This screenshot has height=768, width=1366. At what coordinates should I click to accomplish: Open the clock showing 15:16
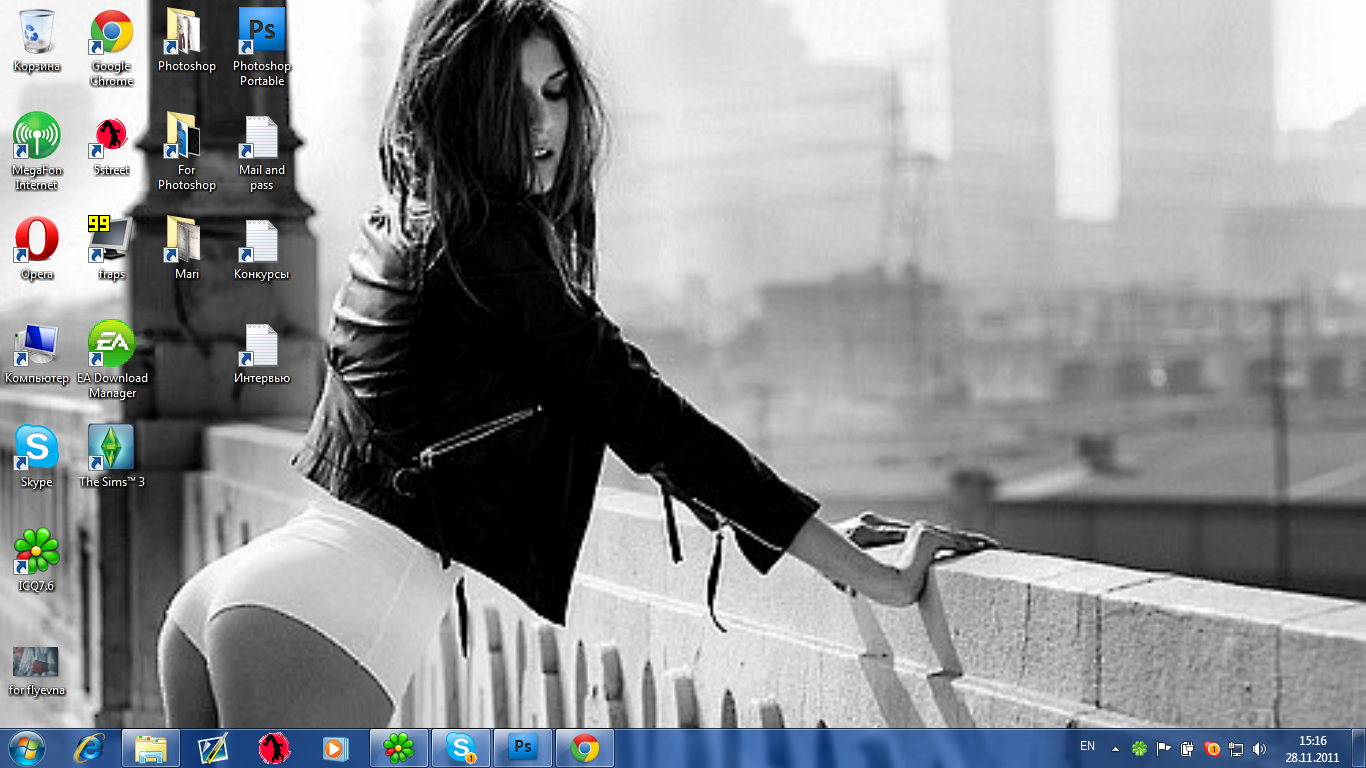click(1312, 748)
